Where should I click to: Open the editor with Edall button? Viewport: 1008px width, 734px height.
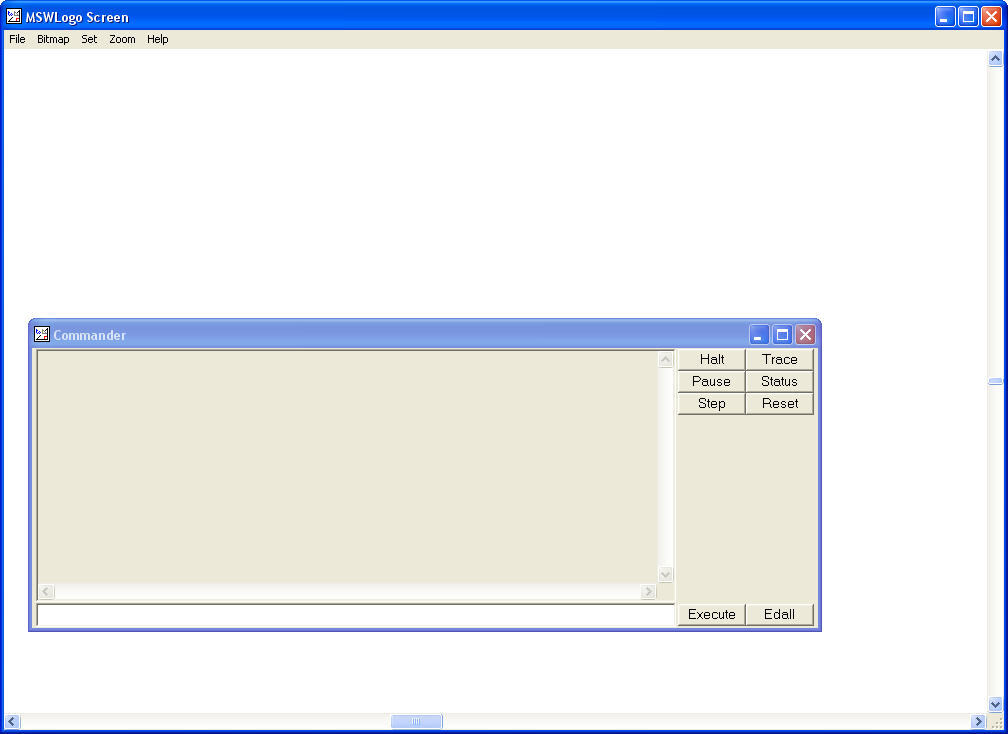click(779, 614)
